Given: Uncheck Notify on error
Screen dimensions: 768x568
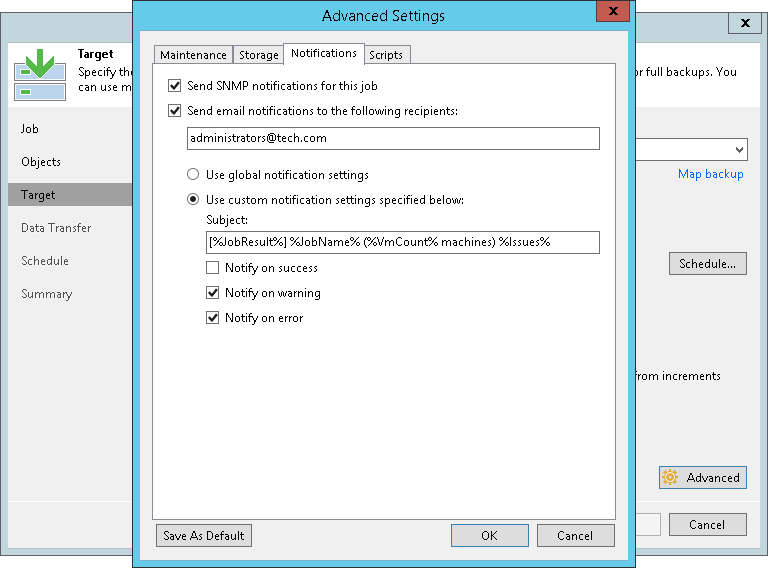Looking at the screenshot, I should pos(213,318).
